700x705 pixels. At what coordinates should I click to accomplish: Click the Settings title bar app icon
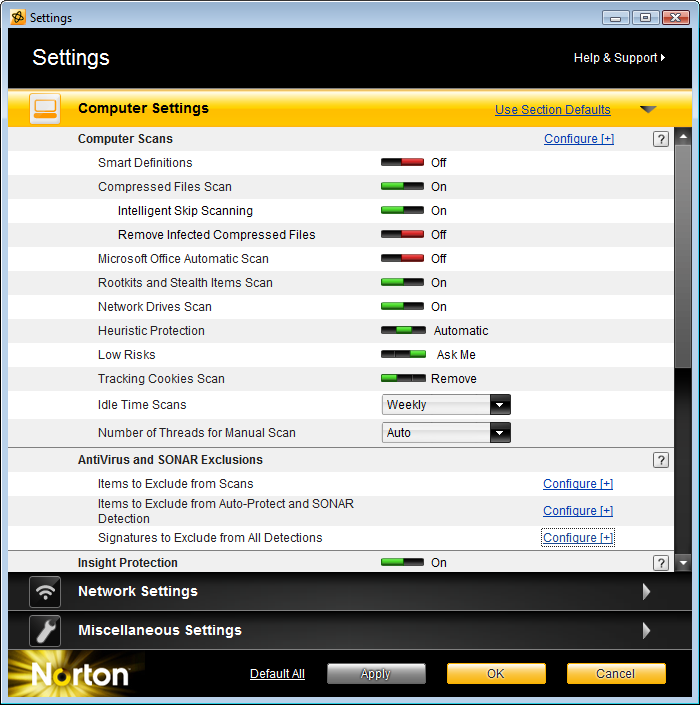click(18, 18)
